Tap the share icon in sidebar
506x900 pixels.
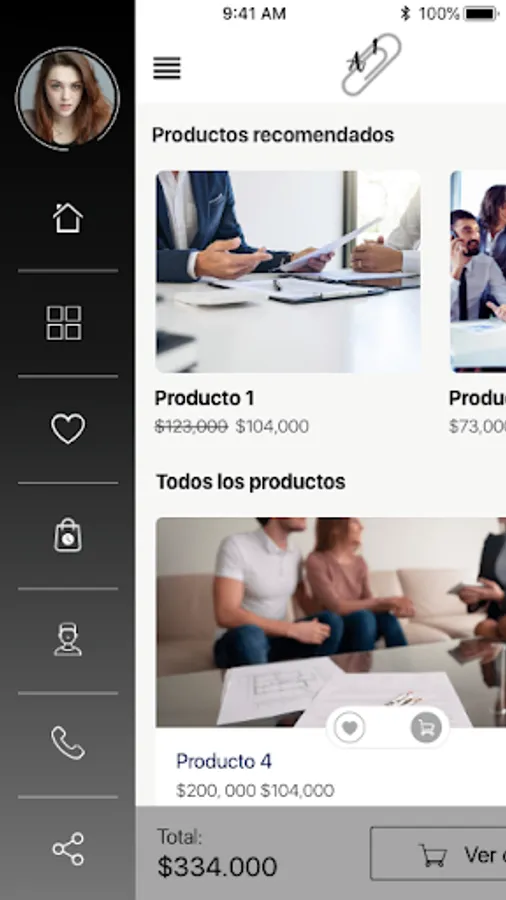click(68, 849)
